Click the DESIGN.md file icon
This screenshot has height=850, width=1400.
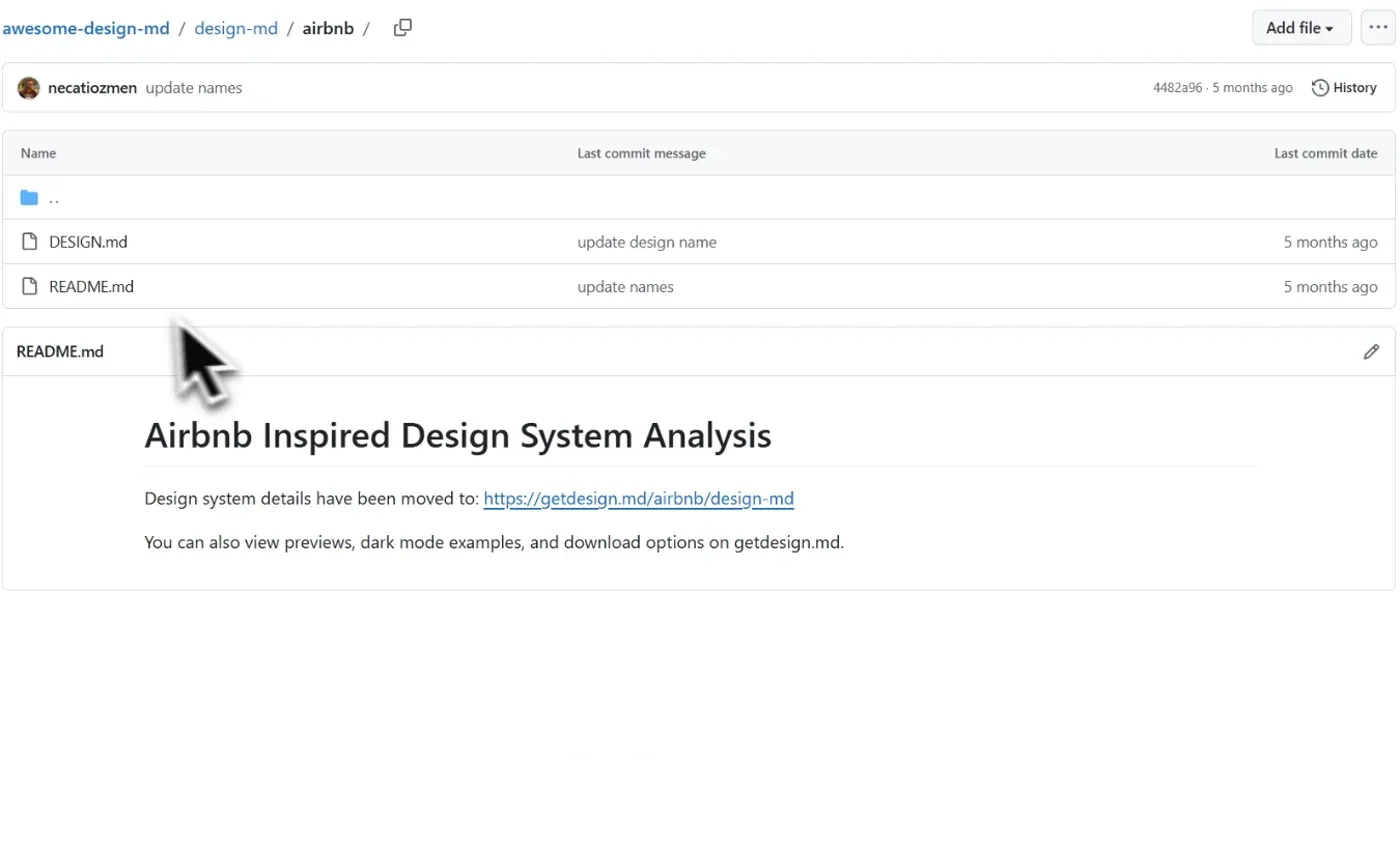pyautogui.click(x=29, y=242)
